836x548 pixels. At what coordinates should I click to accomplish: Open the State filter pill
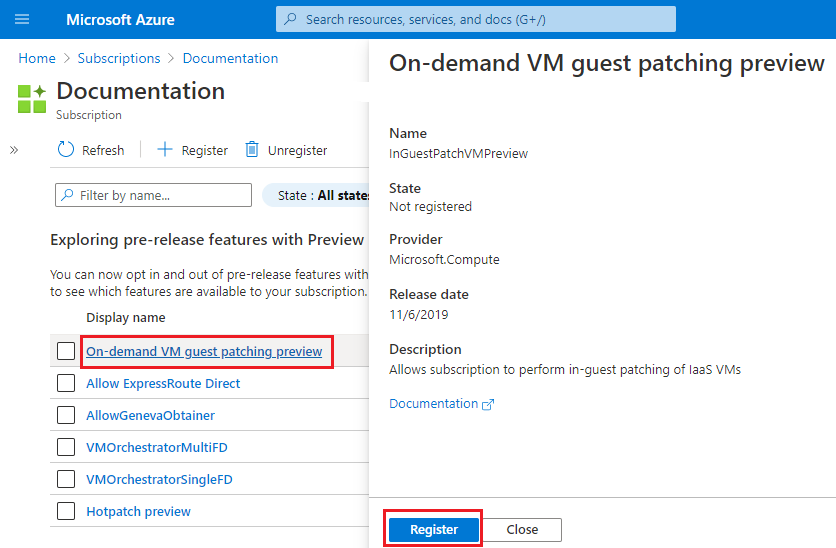click(316, 196)
